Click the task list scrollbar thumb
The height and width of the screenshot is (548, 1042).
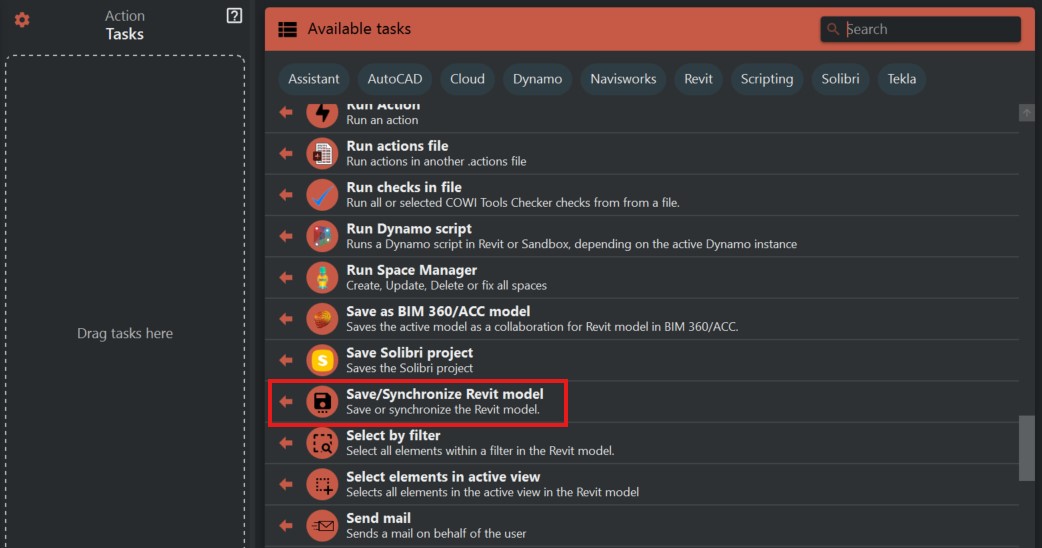pyautogui.click(x=1026, y=448)
